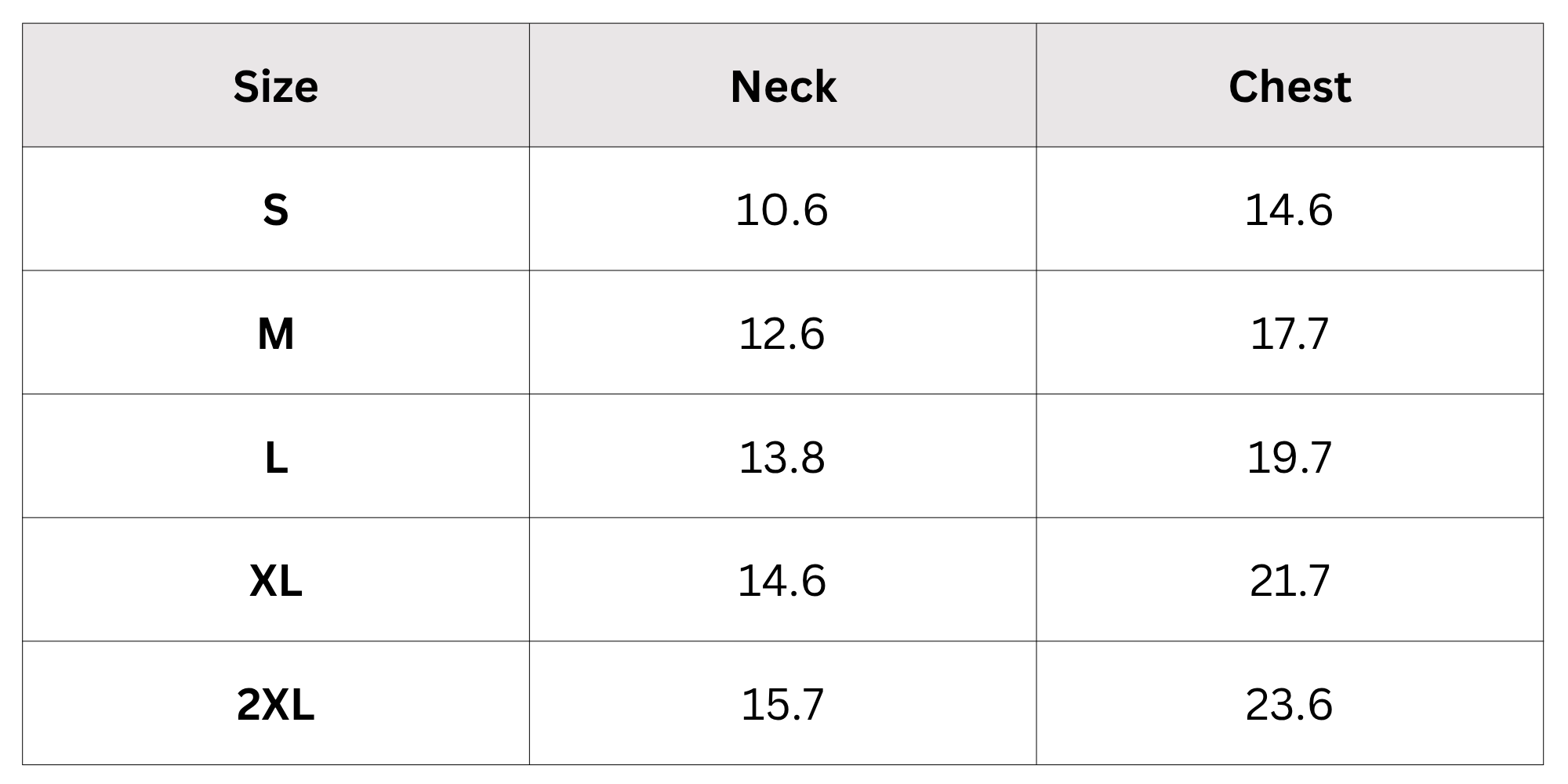Pick the largest chest measurement in the table
The height and width of the screenshot is (784, 1568).
(x=1289, y=704)
